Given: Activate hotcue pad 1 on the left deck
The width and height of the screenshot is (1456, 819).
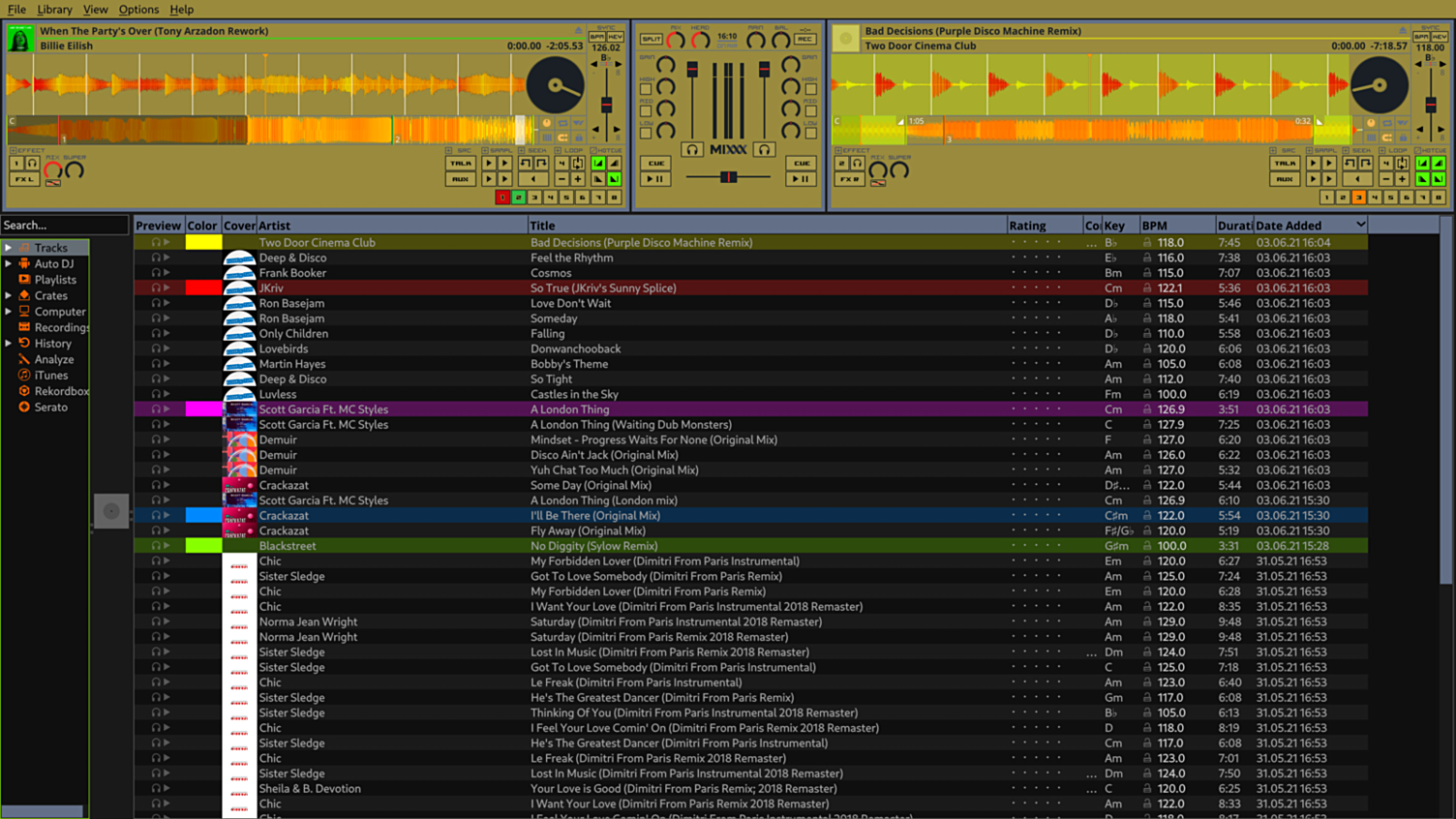Looking at the screenshot, I should 502,197.
